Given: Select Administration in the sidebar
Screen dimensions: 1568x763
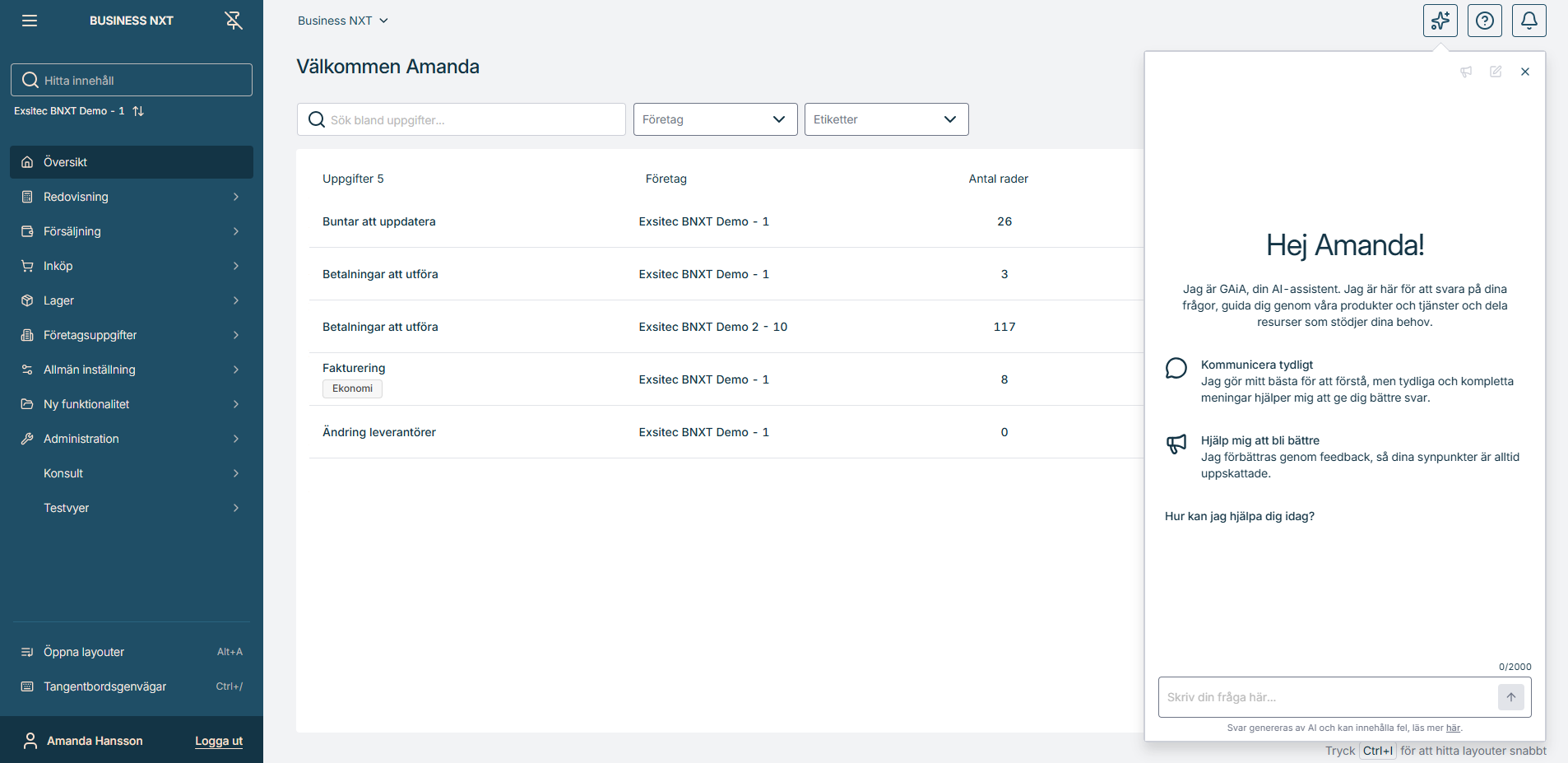Looking at the screenshot, I should point(80,438).
